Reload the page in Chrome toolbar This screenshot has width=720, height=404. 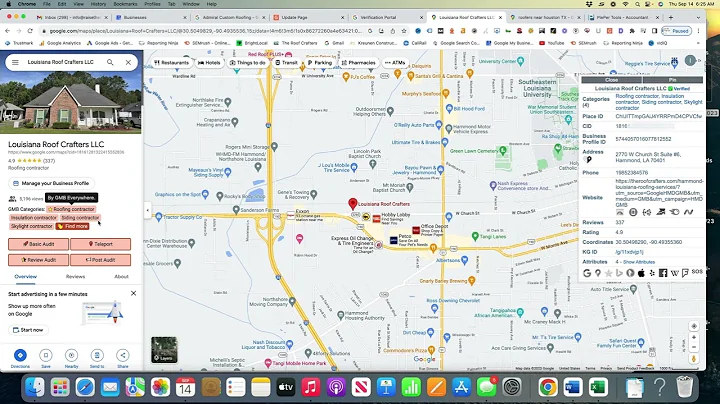tap(30, 31)
